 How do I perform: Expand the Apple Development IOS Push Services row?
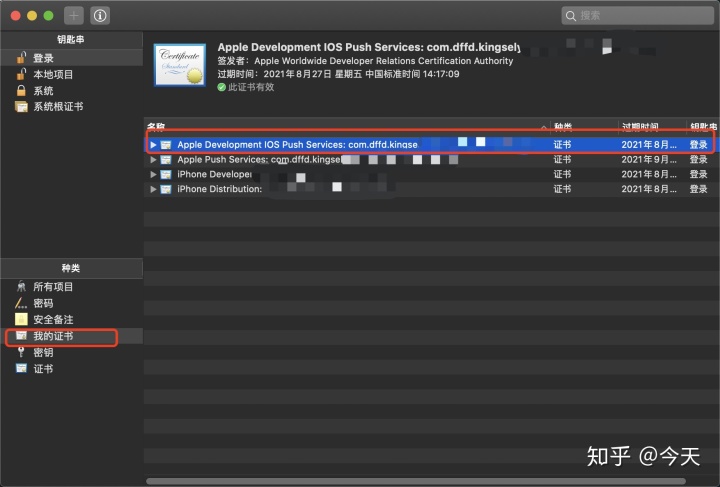(x=153, y=145)
